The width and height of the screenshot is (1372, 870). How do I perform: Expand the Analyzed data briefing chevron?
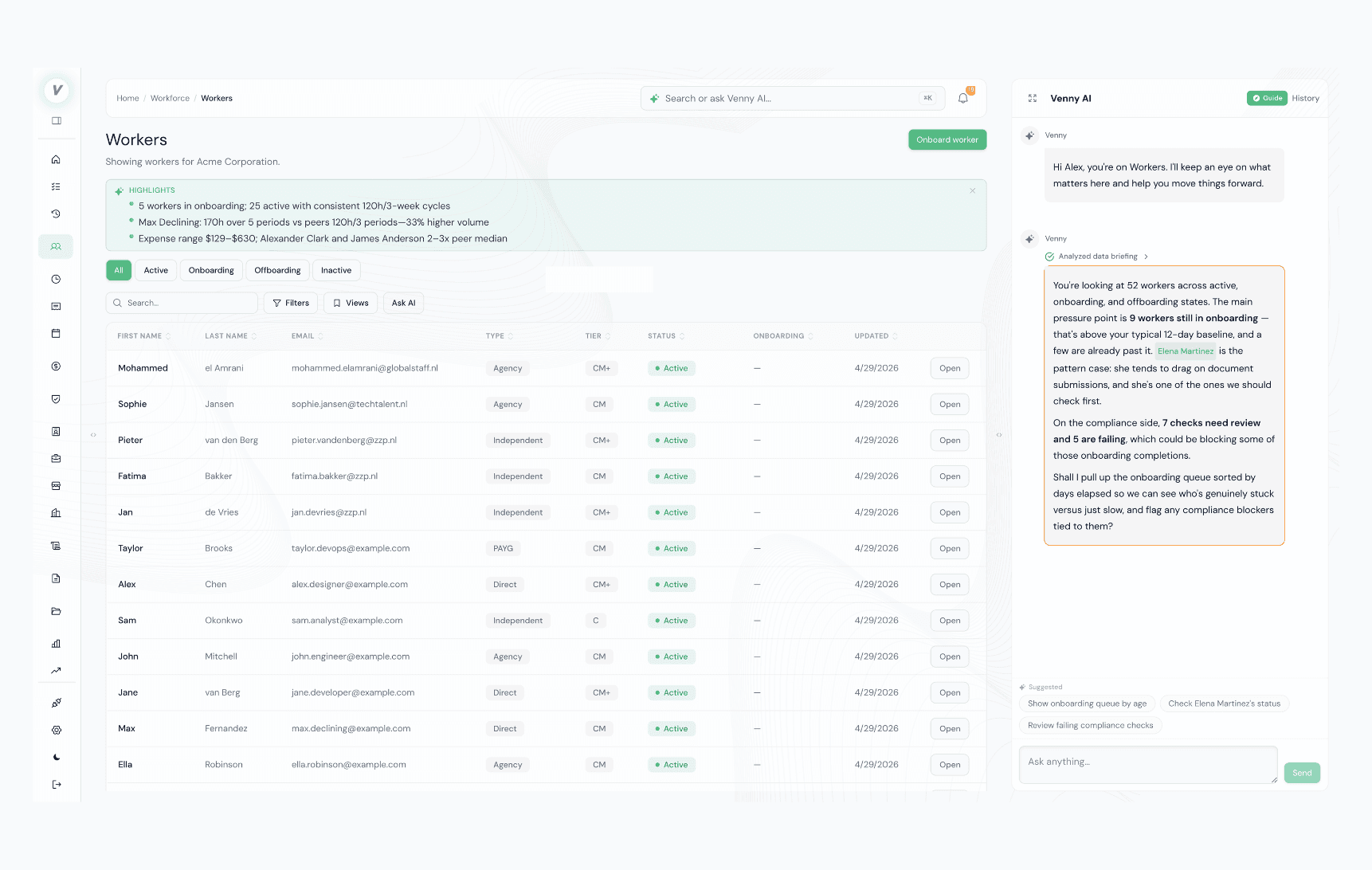(x=1146, y=257)
